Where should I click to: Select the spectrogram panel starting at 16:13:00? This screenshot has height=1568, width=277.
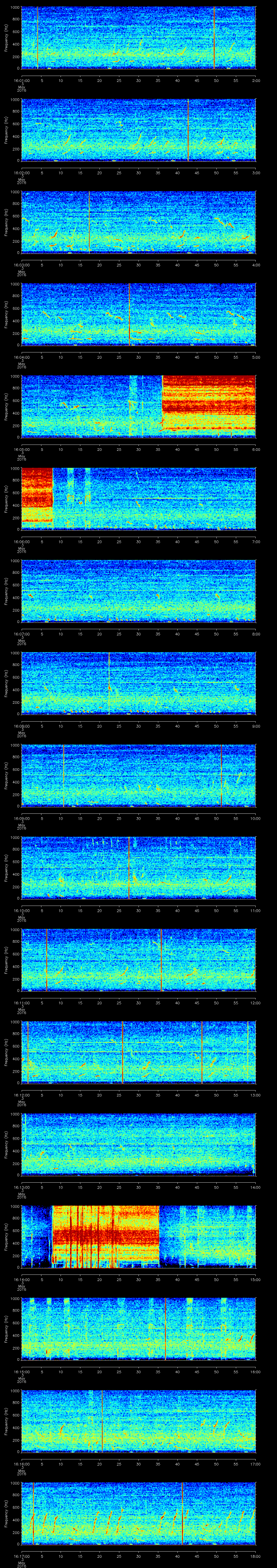point(139,1144)
